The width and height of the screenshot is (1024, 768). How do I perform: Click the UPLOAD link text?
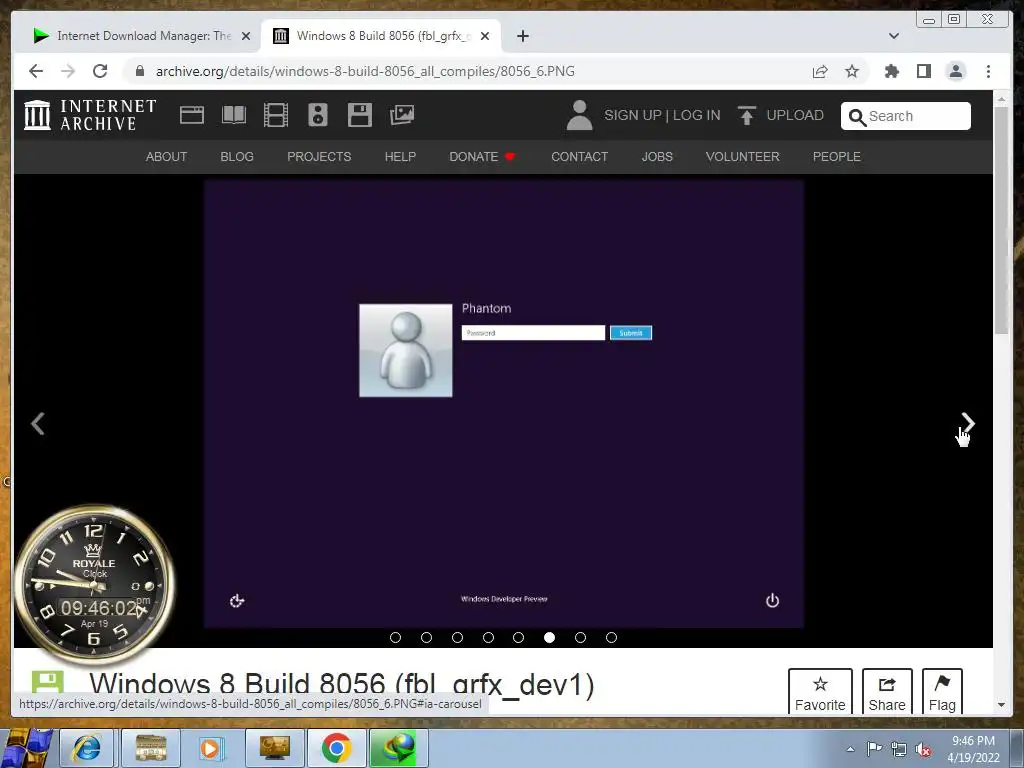pyautogui.click(x=795, y=116)
